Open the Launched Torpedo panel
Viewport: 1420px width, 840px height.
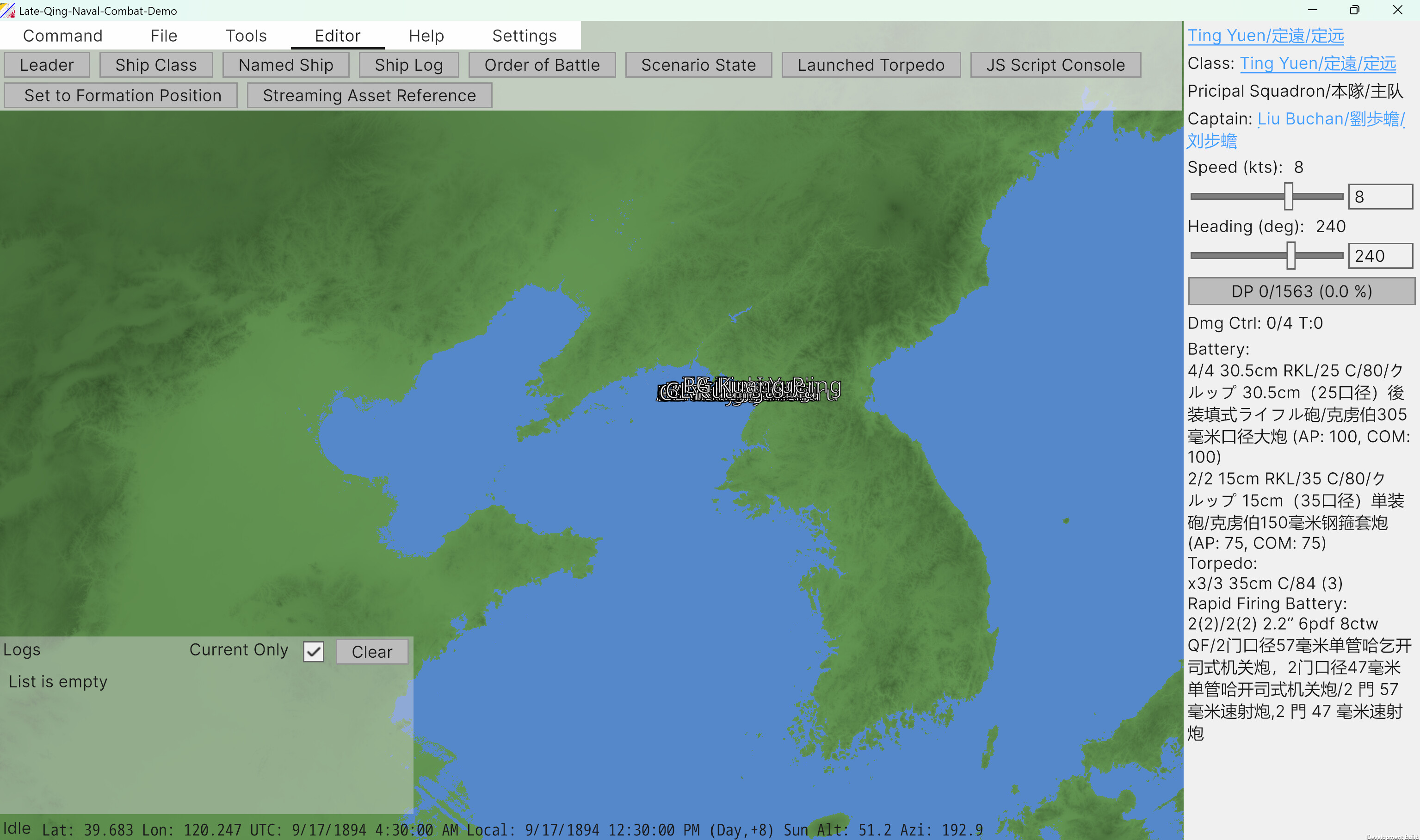tap(870, 65)
